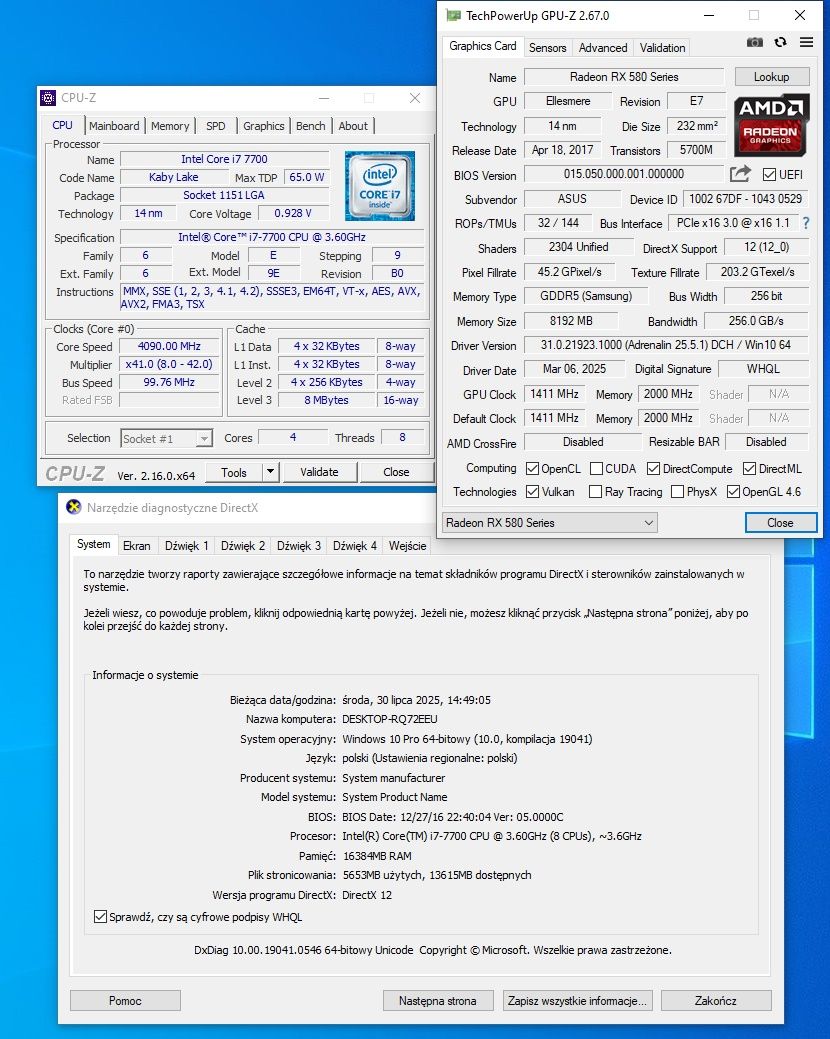
Task: Click the Memory Size value 8192 MB
Action: tap(571, 321)
